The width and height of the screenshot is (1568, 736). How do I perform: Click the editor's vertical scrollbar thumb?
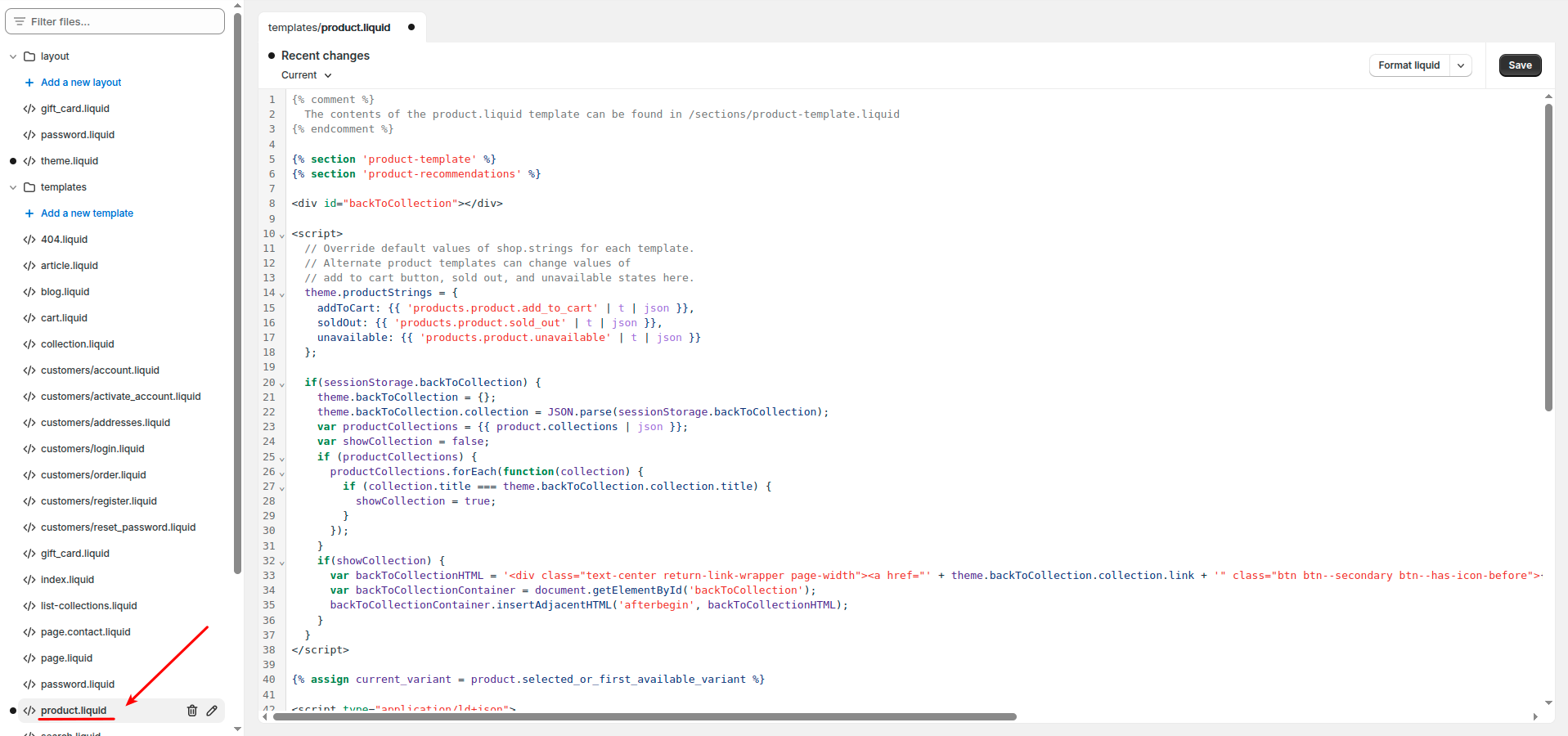(x=1548, y=258)
